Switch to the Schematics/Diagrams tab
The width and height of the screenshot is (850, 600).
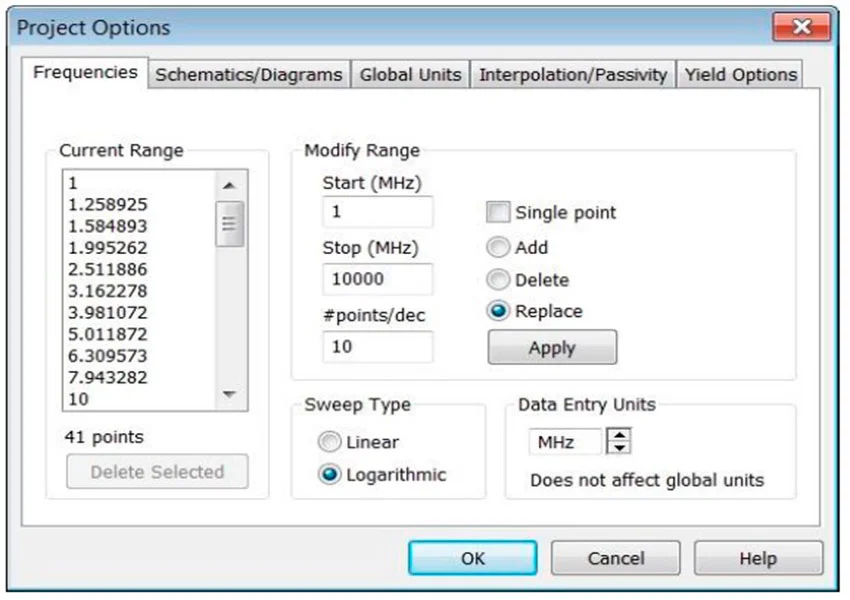(249, 75)
